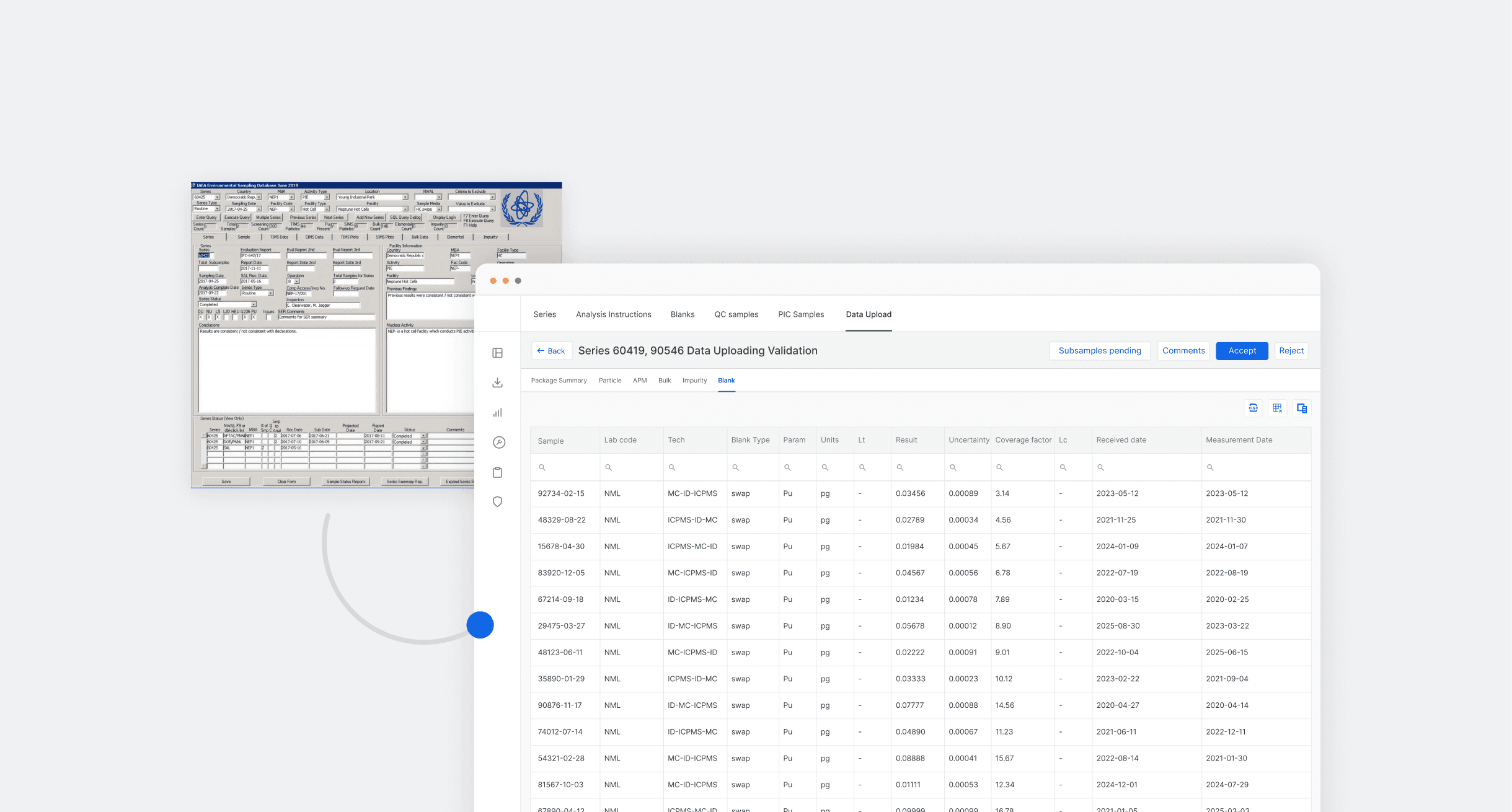This screenshot has width=1512, height=812.
Task: Clear table filters with grid-X icon
Action: (x=1277, y=408)
